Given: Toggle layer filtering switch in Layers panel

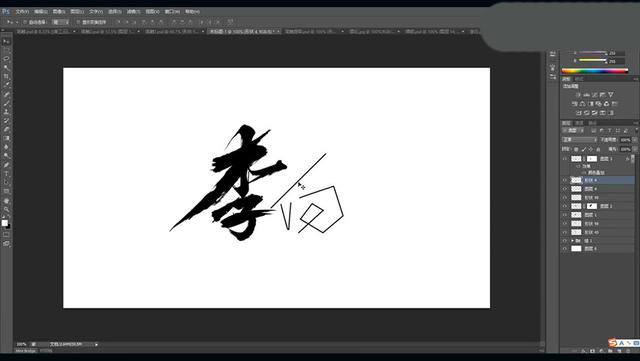Looking at the screenshot, I should 636,130.
